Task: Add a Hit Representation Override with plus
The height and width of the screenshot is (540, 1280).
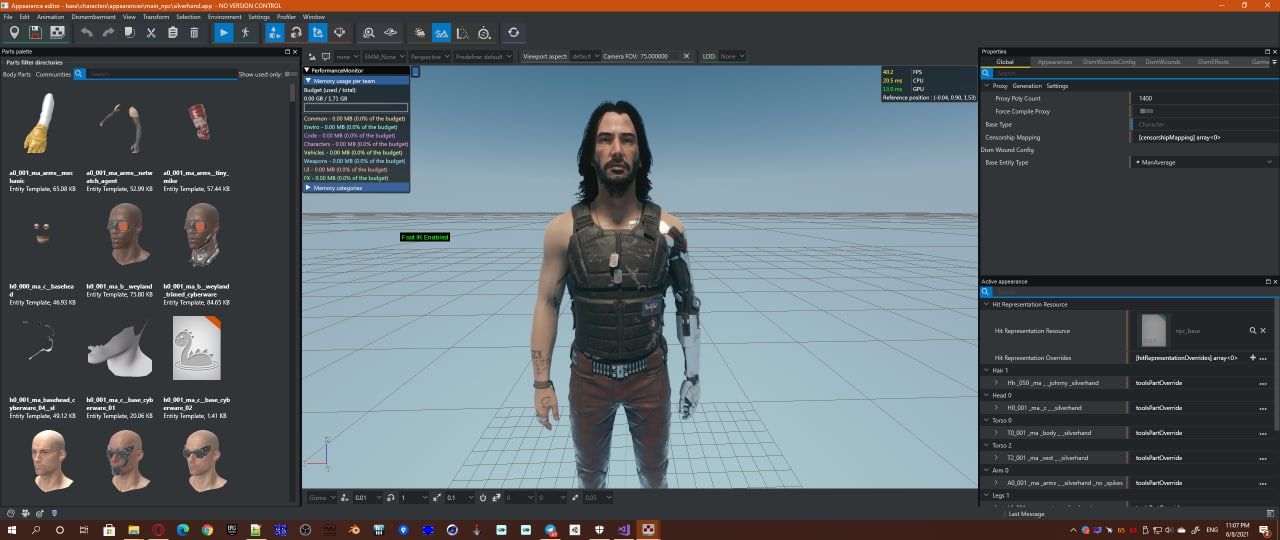Action: tap(1253, 357)
